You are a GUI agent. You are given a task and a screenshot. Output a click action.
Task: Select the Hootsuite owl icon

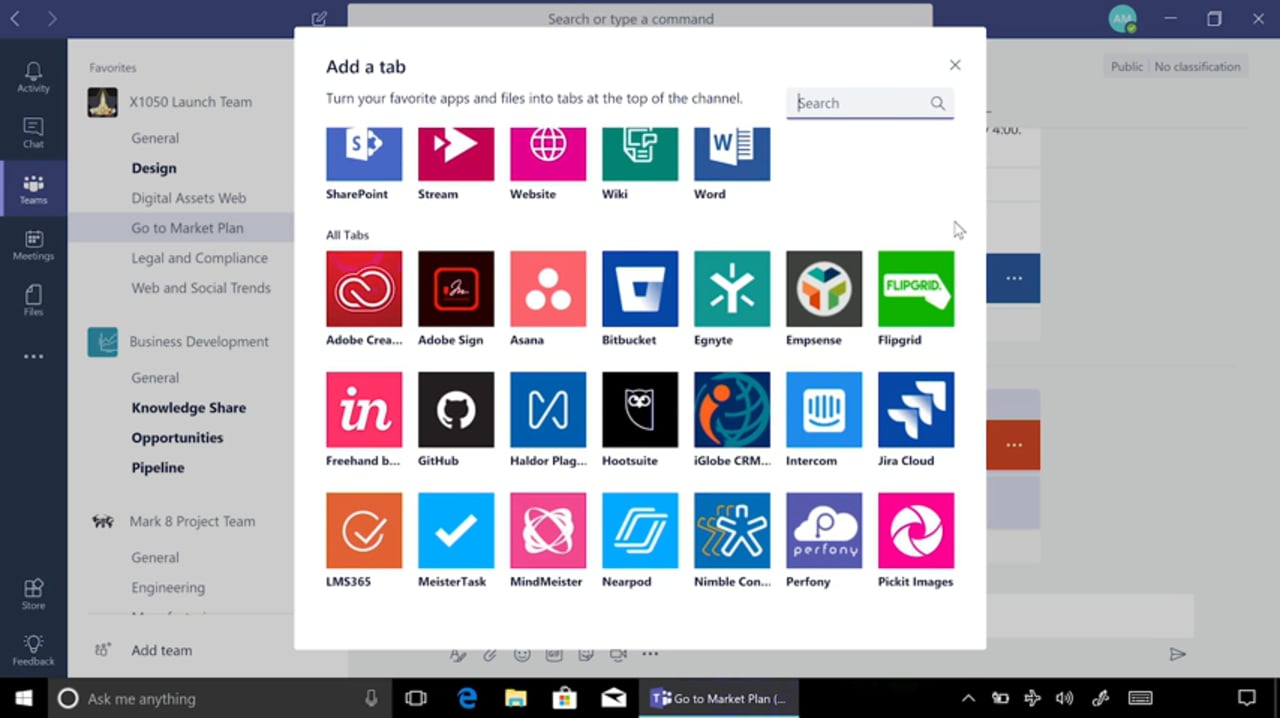(640, 410)
